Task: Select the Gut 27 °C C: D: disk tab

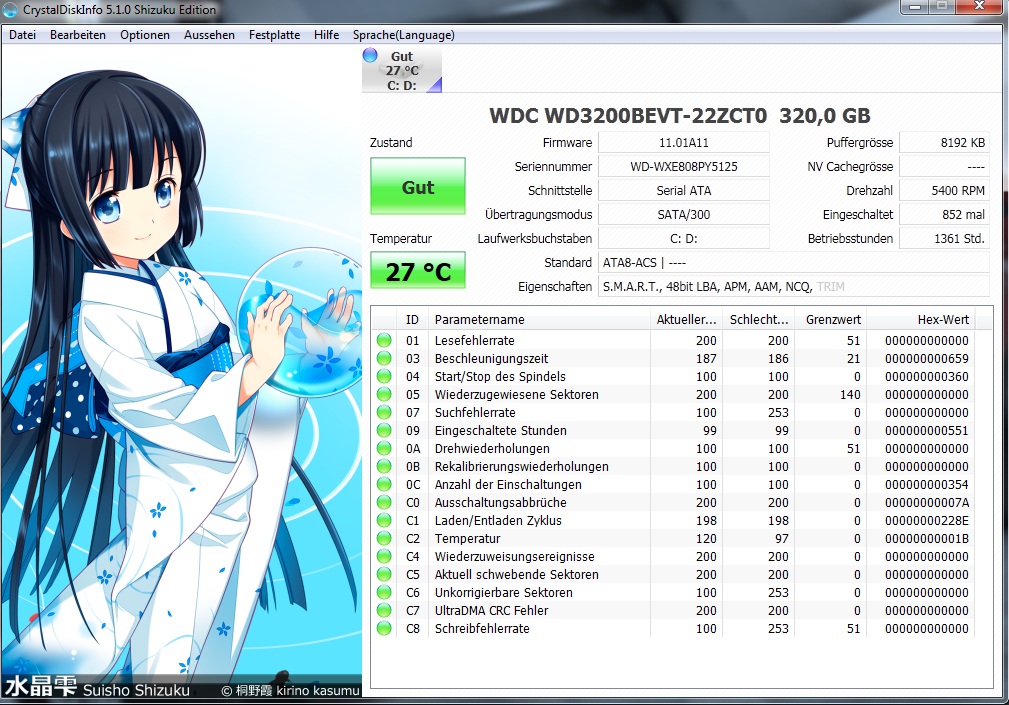Action: [x=402, y=70]
